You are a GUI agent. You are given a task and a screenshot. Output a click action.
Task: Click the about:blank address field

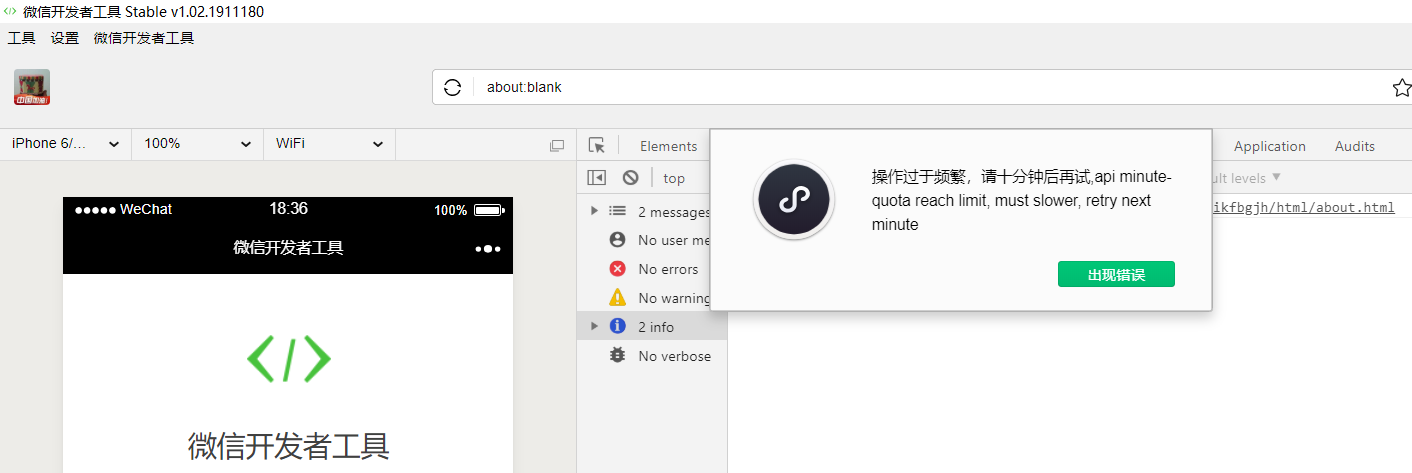922,87
